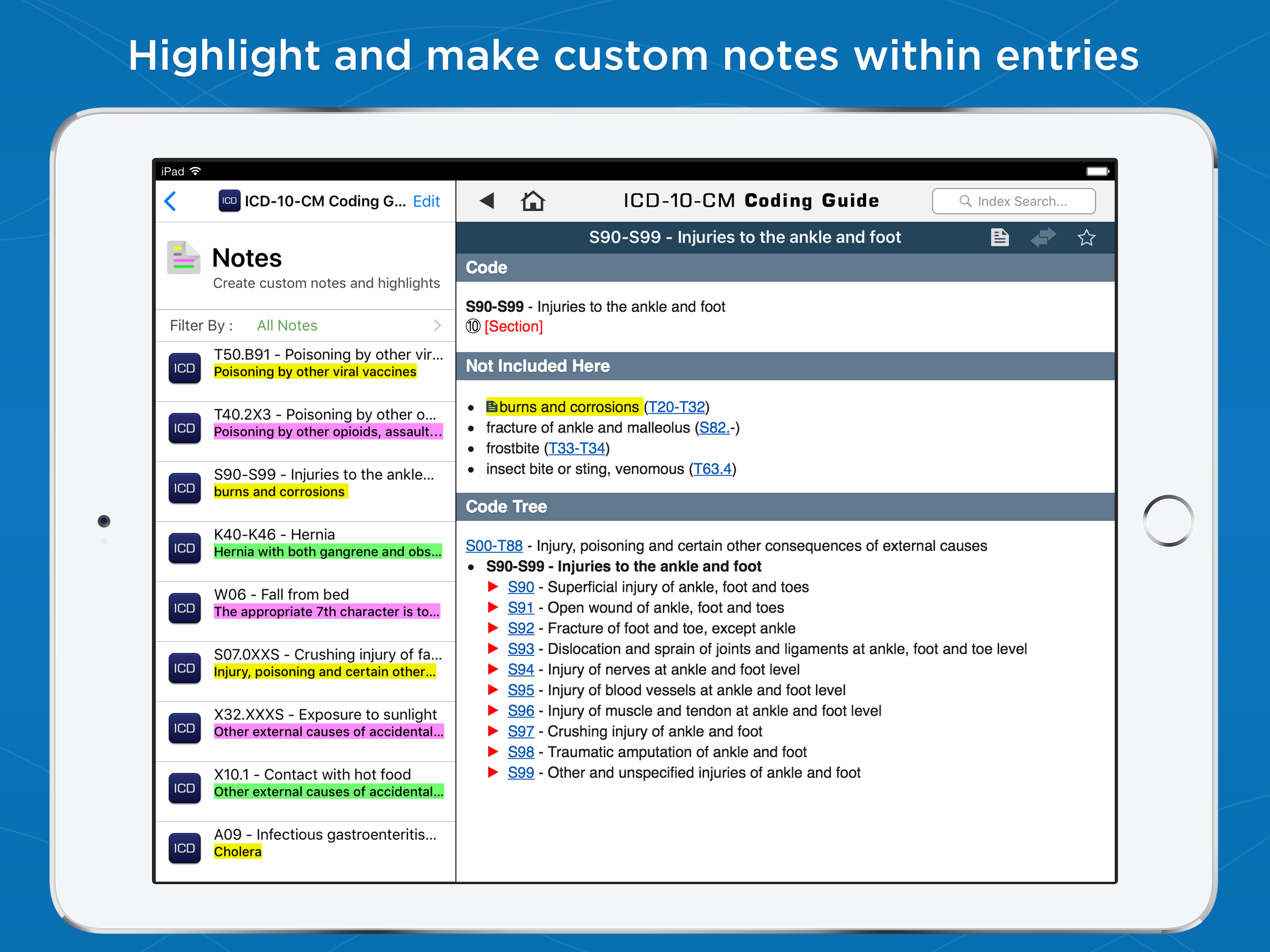Expand the S96 code tree arrow

click(x=493, y=710)
